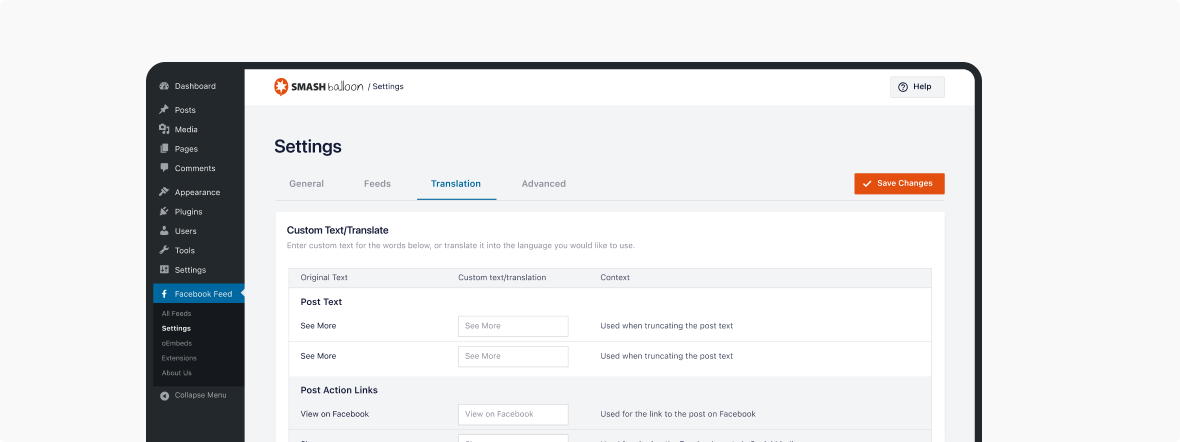Click the Facebook logo icon in sidebar
Viewport: 1180px width, 442px height.
[x=164, y=294]
